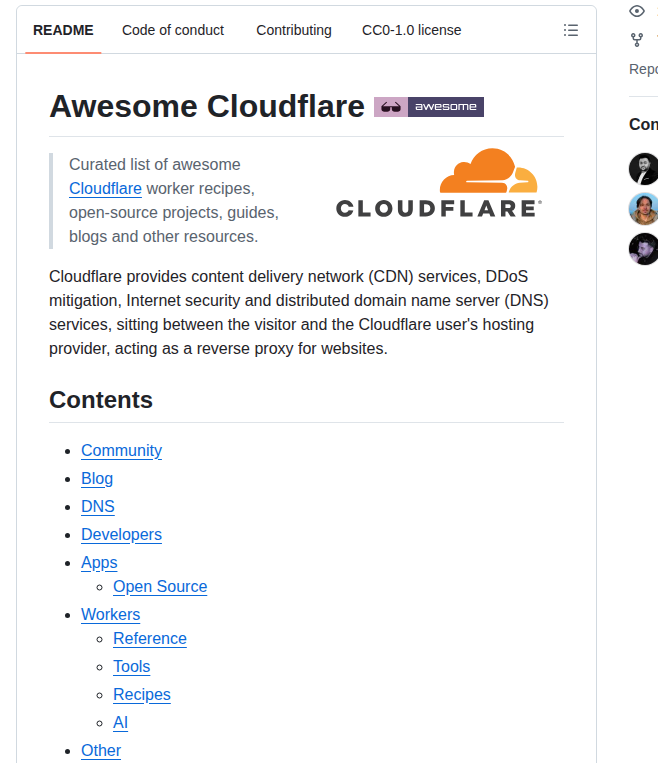Viewport: 658px width, 763px height.
Task: Click the fork icon in sidebar
Action: [637, 40]
